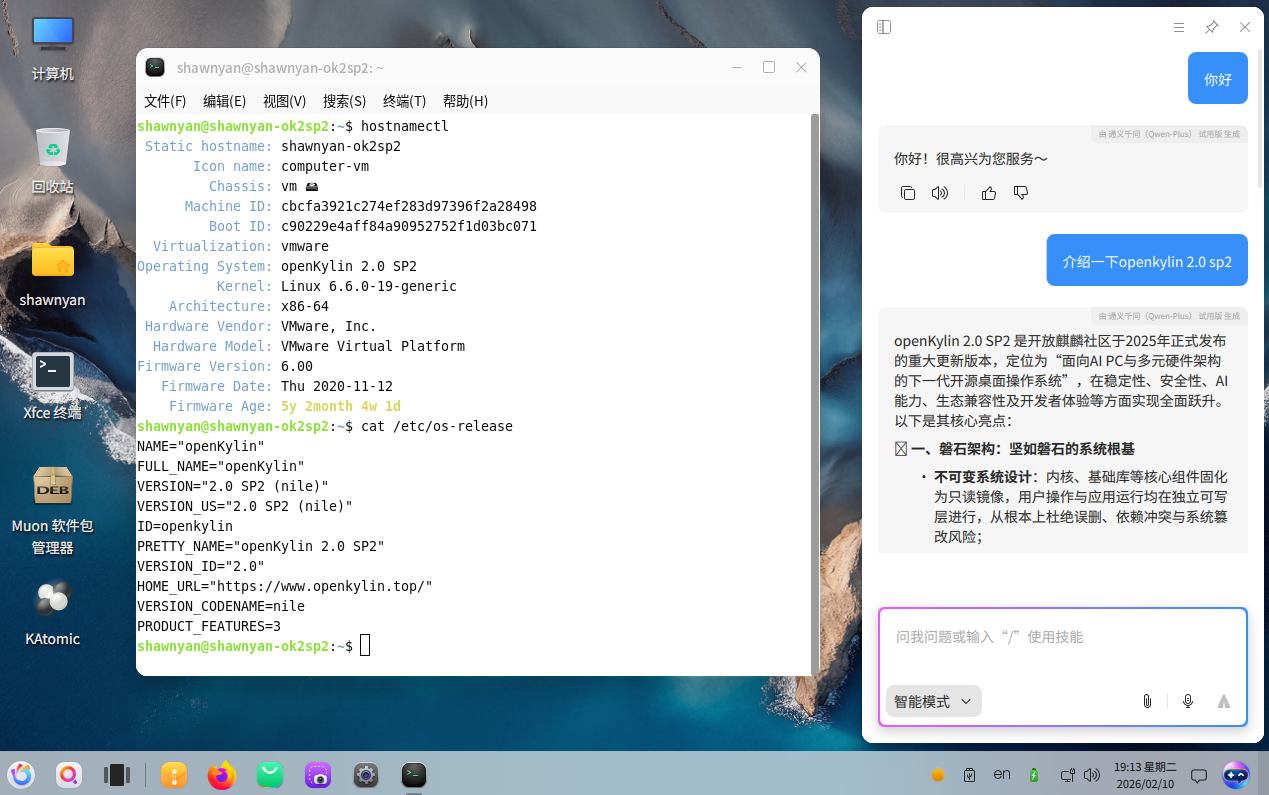Select the '你好' sent message bubble
1269x795 pixels.
point(1218,79)
